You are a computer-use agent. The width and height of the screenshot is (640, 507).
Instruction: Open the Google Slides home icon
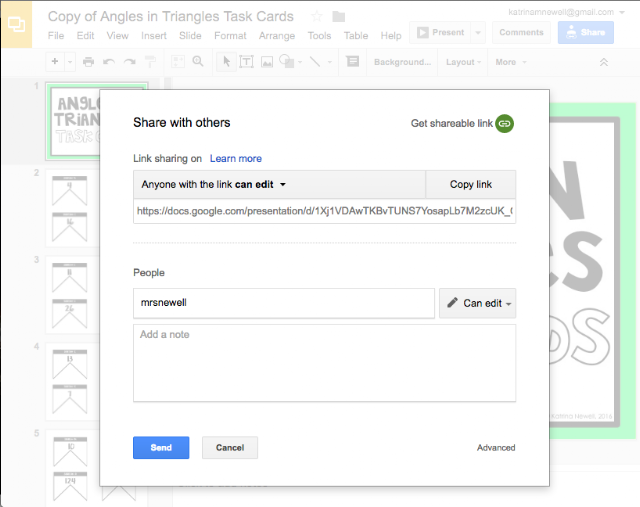(x=16, y=24)
